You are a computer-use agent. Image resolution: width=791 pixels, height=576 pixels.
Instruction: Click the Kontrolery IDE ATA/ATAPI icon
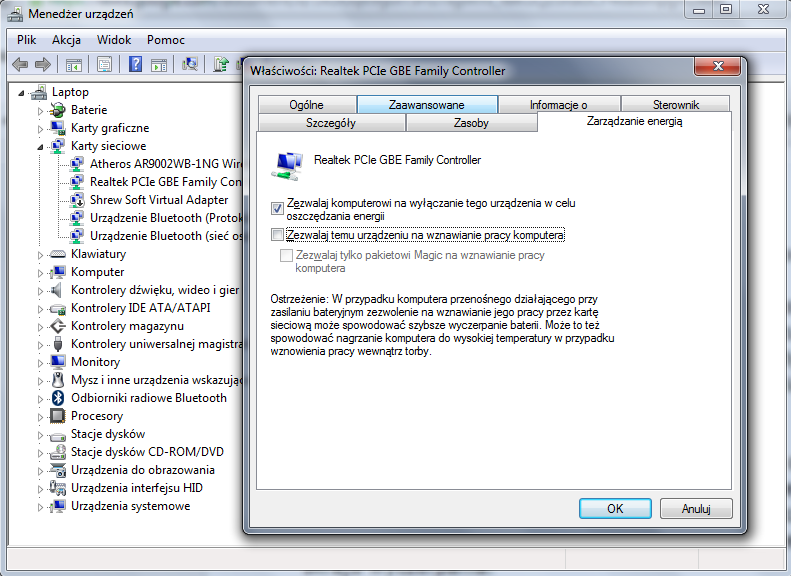pos(58,308)
